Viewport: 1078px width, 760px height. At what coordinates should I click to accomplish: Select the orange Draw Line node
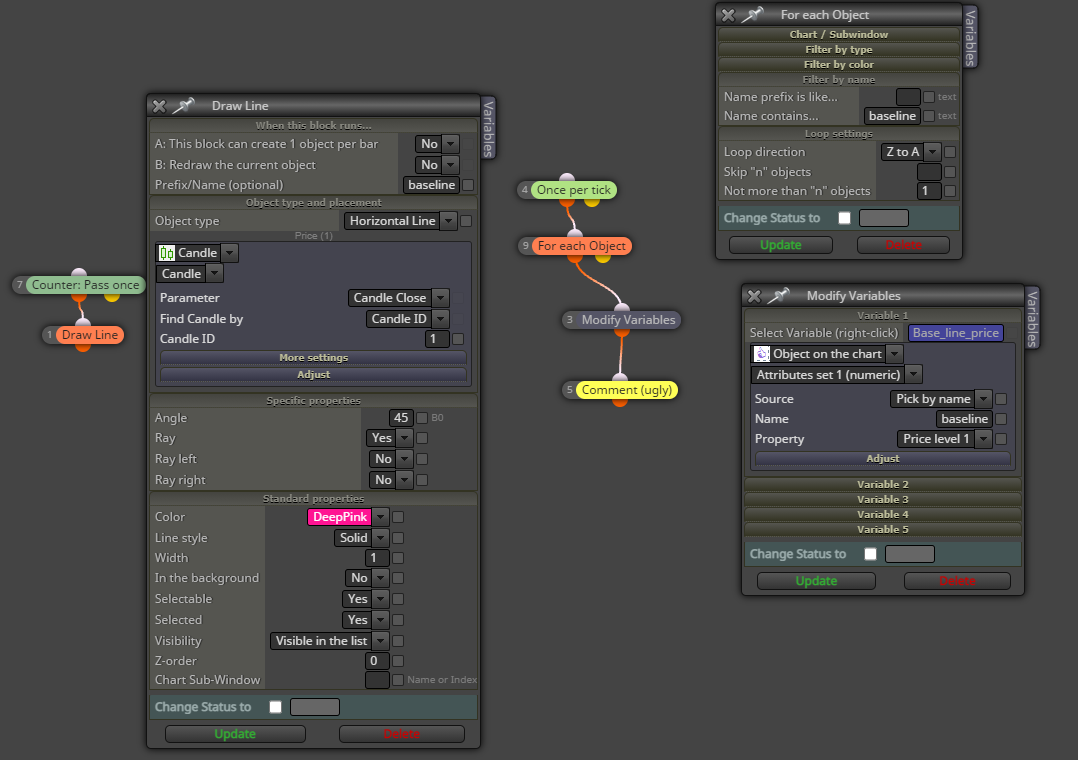(x=89, y=335)
